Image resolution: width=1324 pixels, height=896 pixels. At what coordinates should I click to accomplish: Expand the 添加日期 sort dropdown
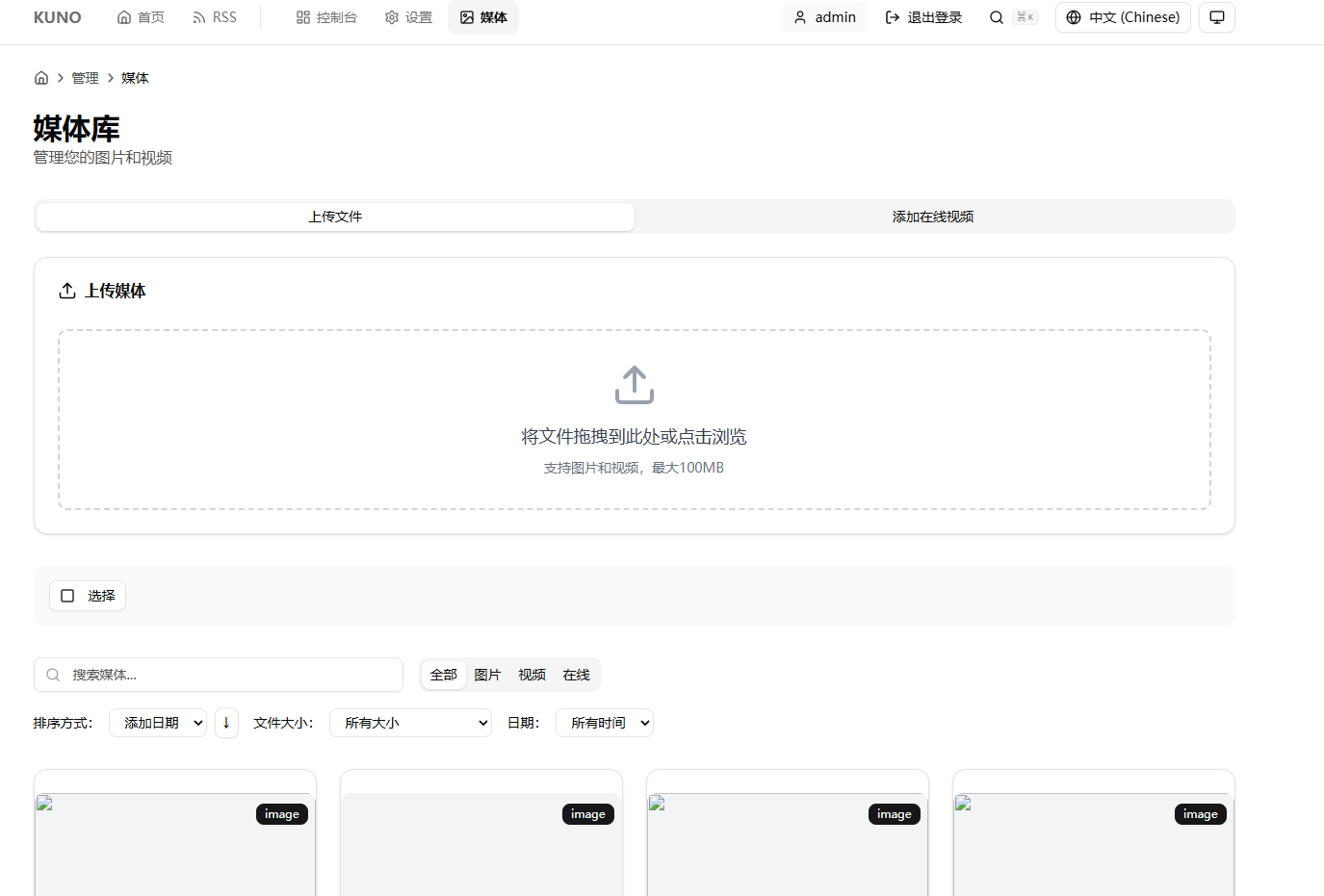[x=158, y=723]
